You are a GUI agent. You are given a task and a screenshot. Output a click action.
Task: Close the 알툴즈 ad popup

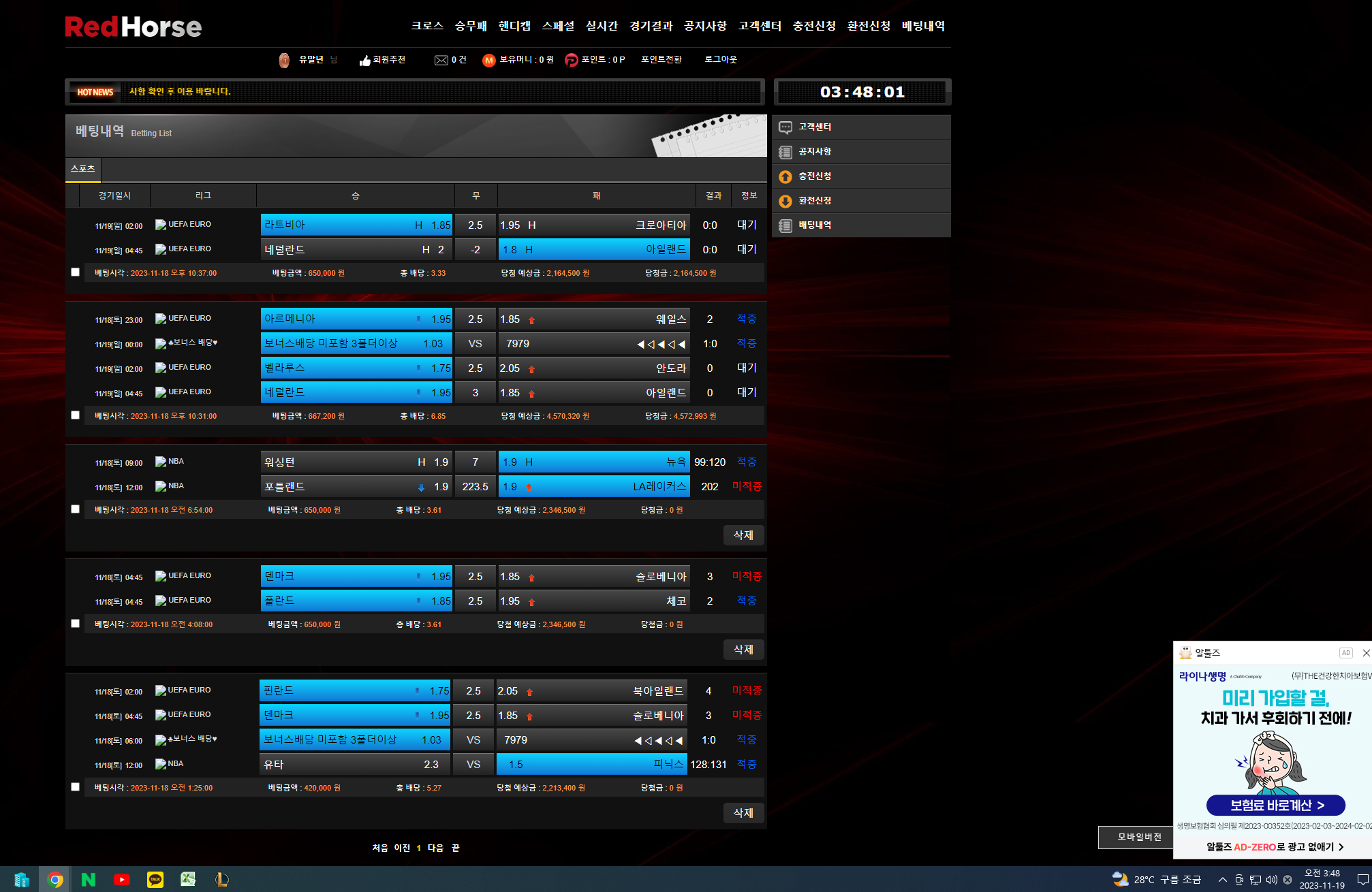pyautogui.click(x=1365, y=653)
